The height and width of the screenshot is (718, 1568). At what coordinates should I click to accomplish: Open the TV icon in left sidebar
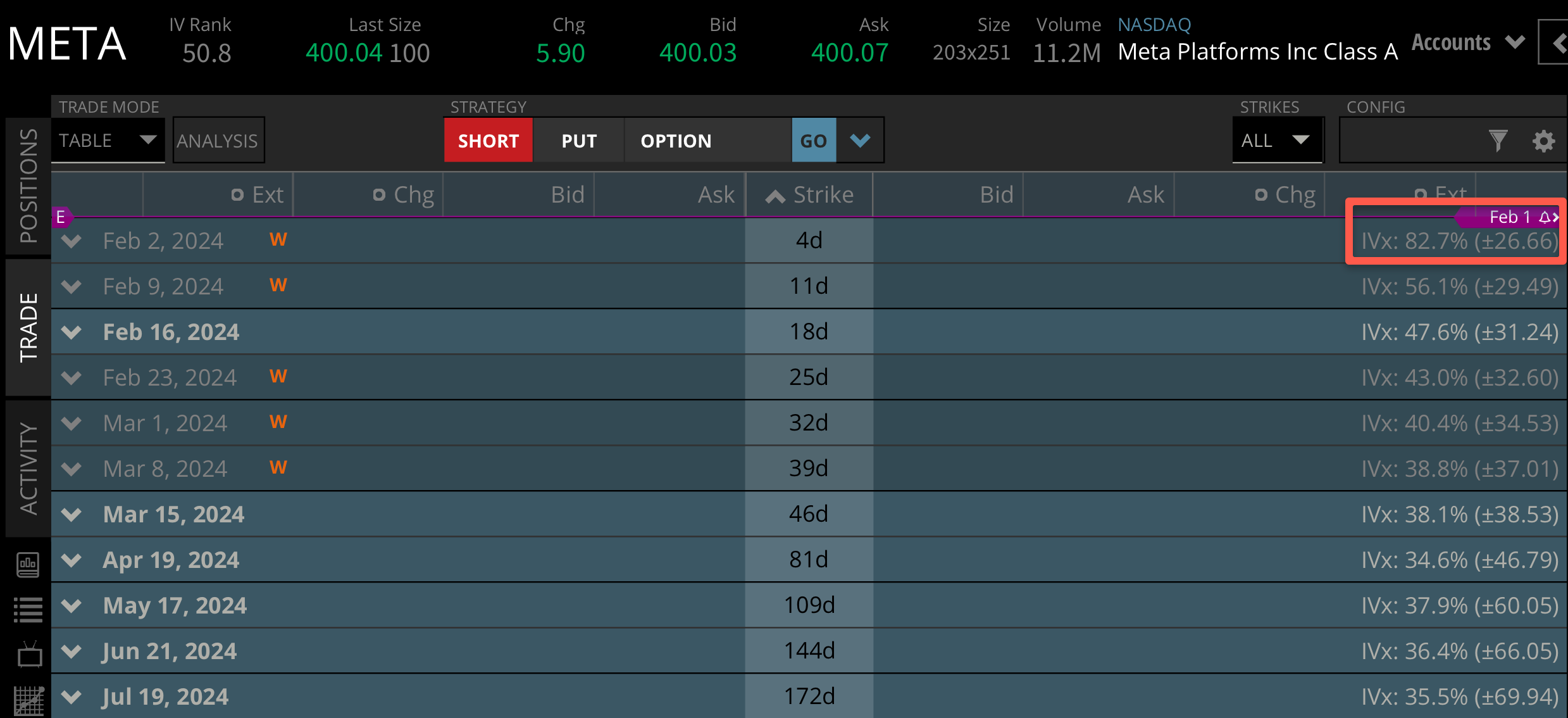(29, 655)
